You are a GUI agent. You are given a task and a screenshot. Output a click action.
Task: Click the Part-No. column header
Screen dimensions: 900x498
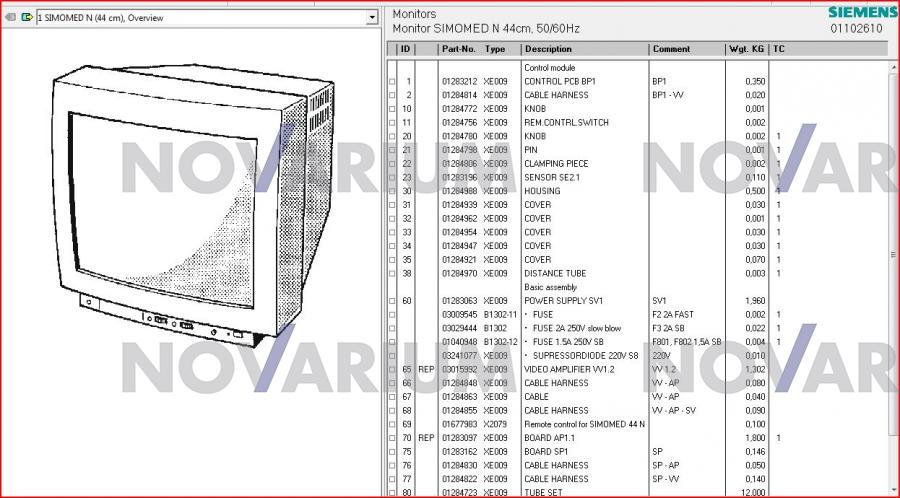[458, 49]
